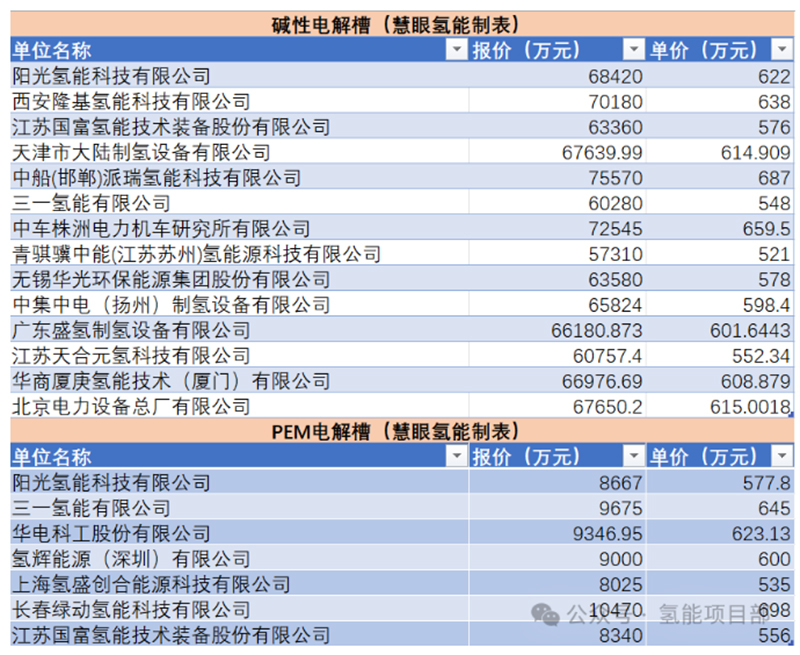Click quote value 67650.2

tap(608, 407)
